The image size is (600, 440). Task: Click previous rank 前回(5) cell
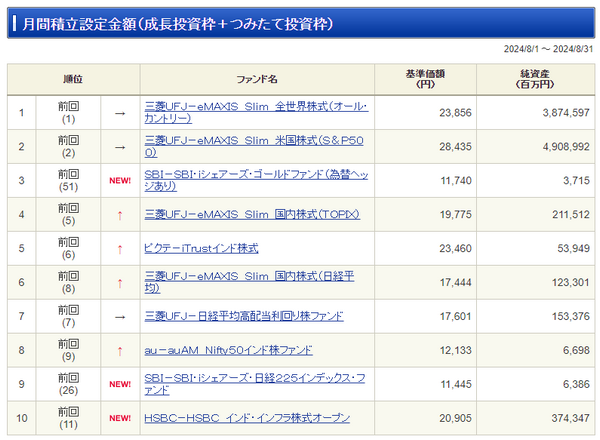(68, 214)
